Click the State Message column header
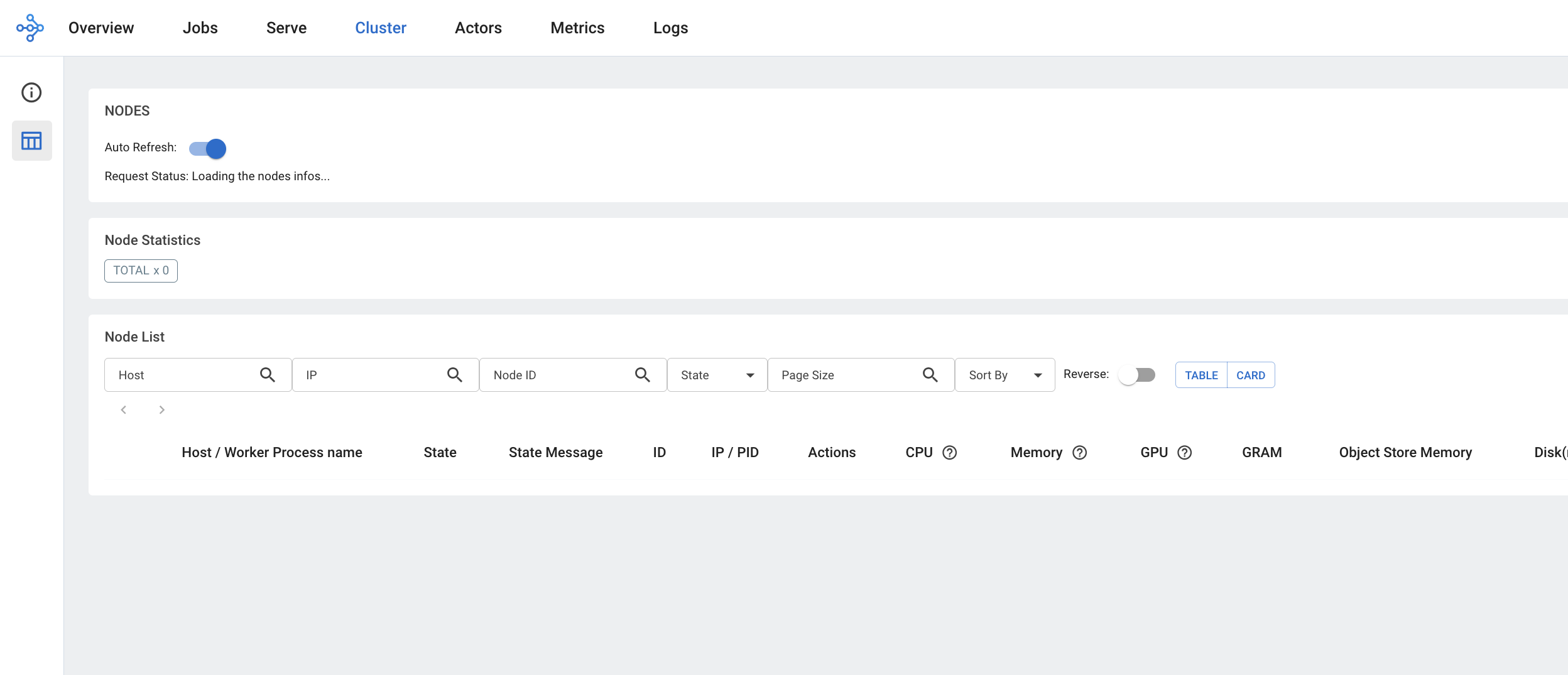 pos(556,453)
